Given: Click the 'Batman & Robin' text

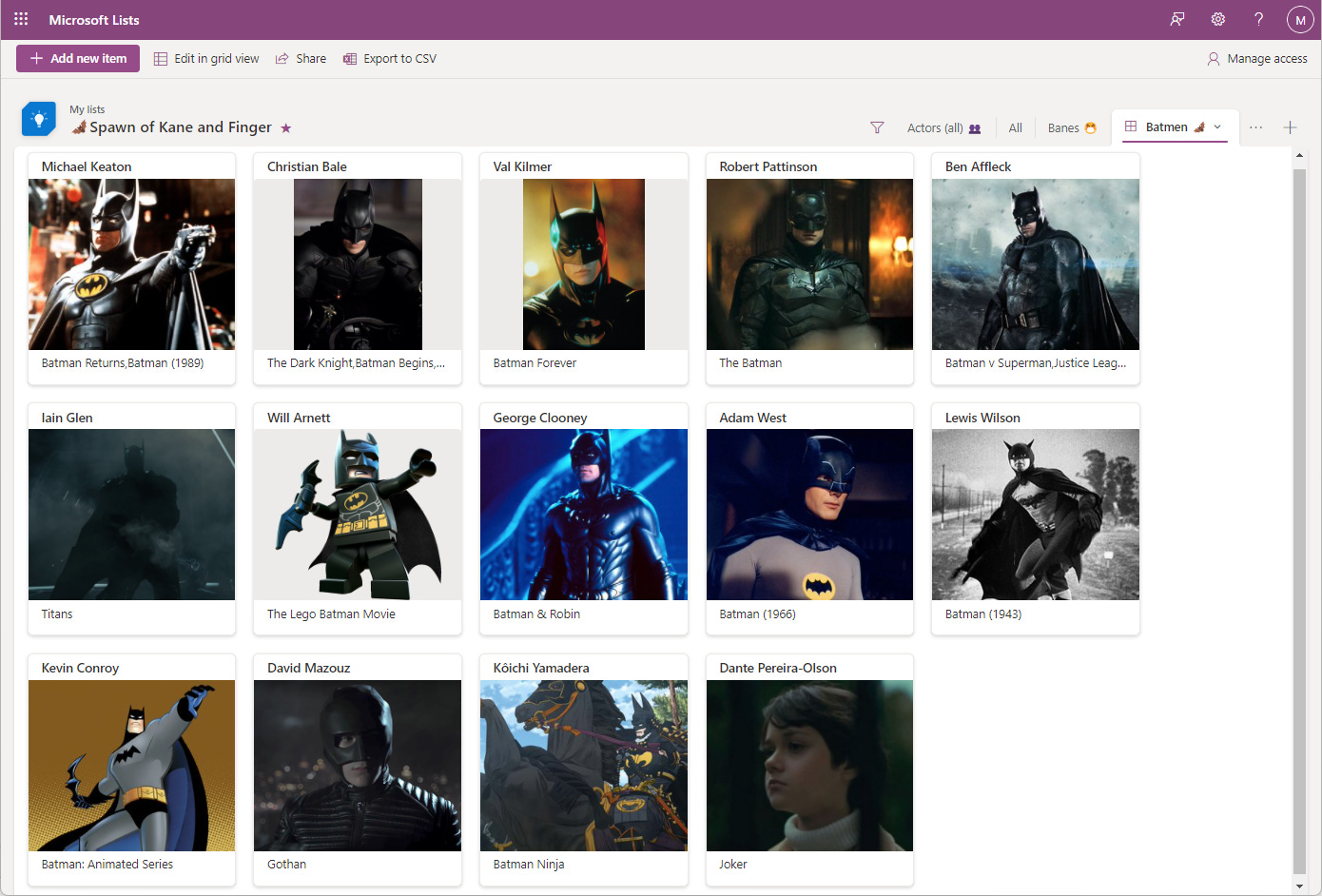Looking at the screenshot, I should coord(536,614).
